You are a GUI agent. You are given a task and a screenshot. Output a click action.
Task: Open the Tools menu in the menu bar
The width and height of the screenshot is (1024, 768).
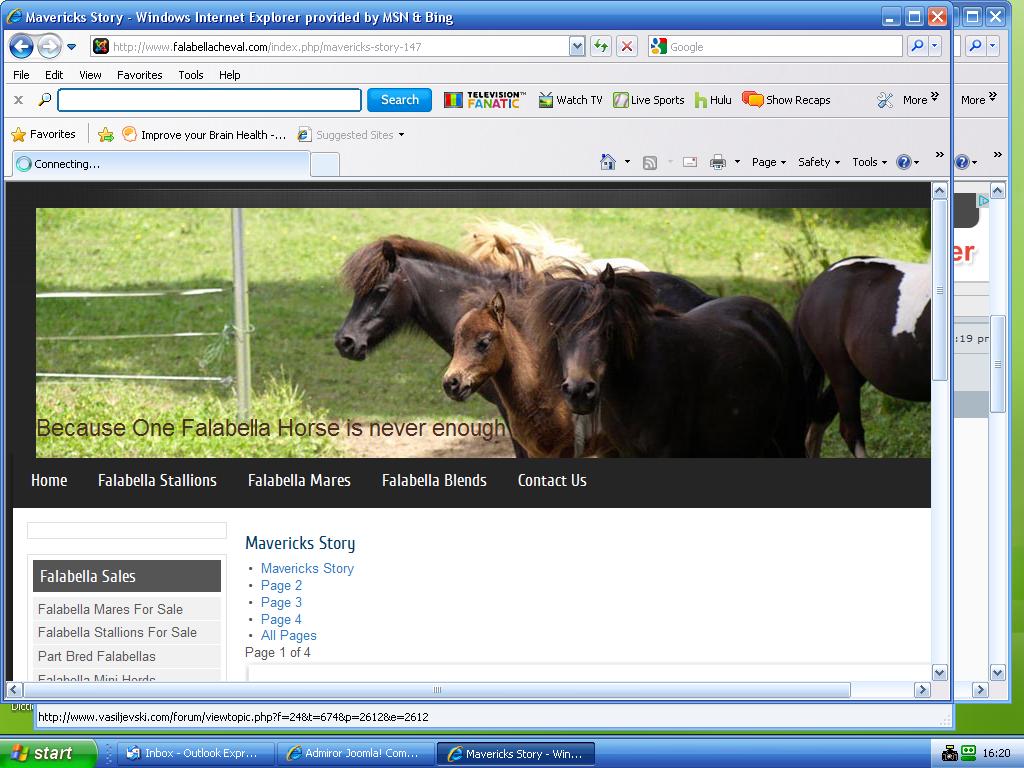(191, 75)
